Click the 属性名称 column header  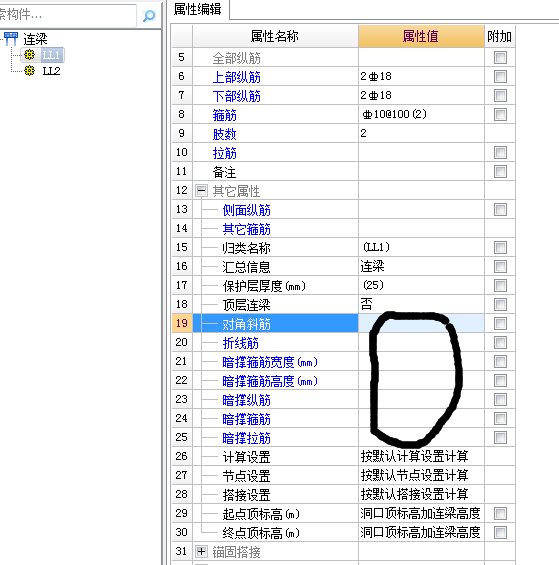[275, 36]
